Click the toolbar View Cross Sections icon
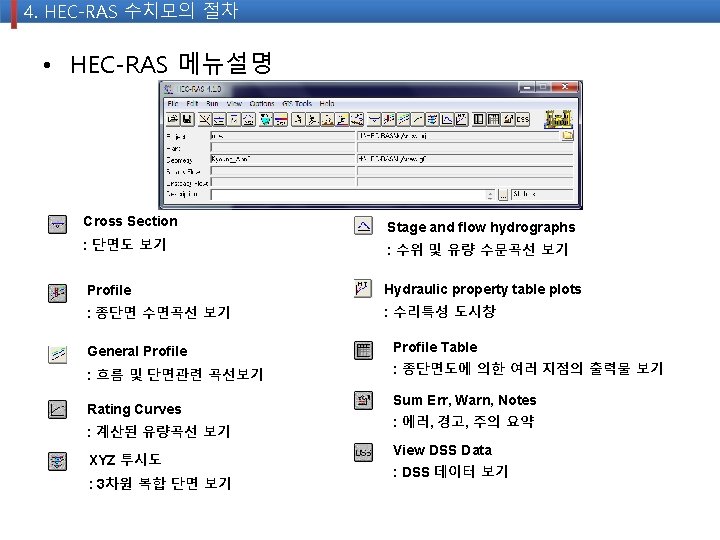The width and height of the screenshot is (720, 540). (374, 120)
